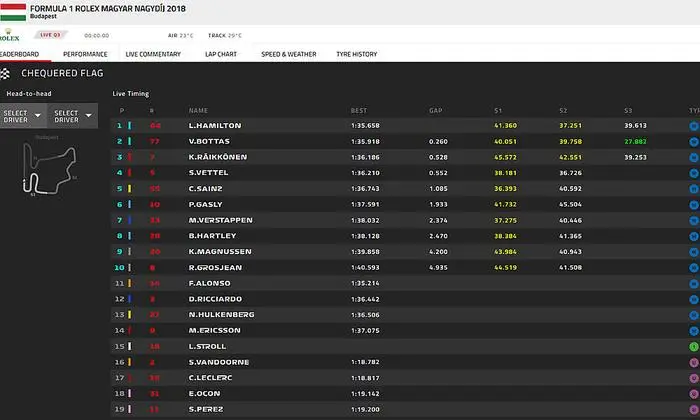Open the first Select Driver dropdown
The width and height of the screenshot is (700, 420).
tap(23, 117)
